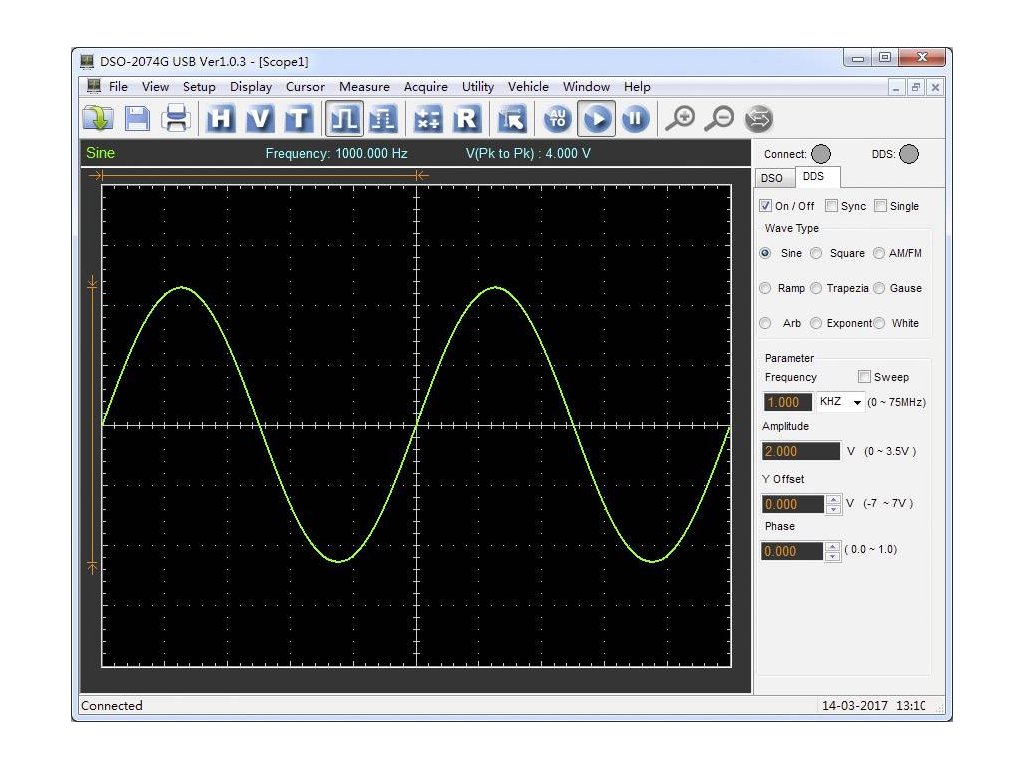This screenshot has width=1024, height=768.
Task: Enable the Sweep checkbox
Action: point(864,377)
